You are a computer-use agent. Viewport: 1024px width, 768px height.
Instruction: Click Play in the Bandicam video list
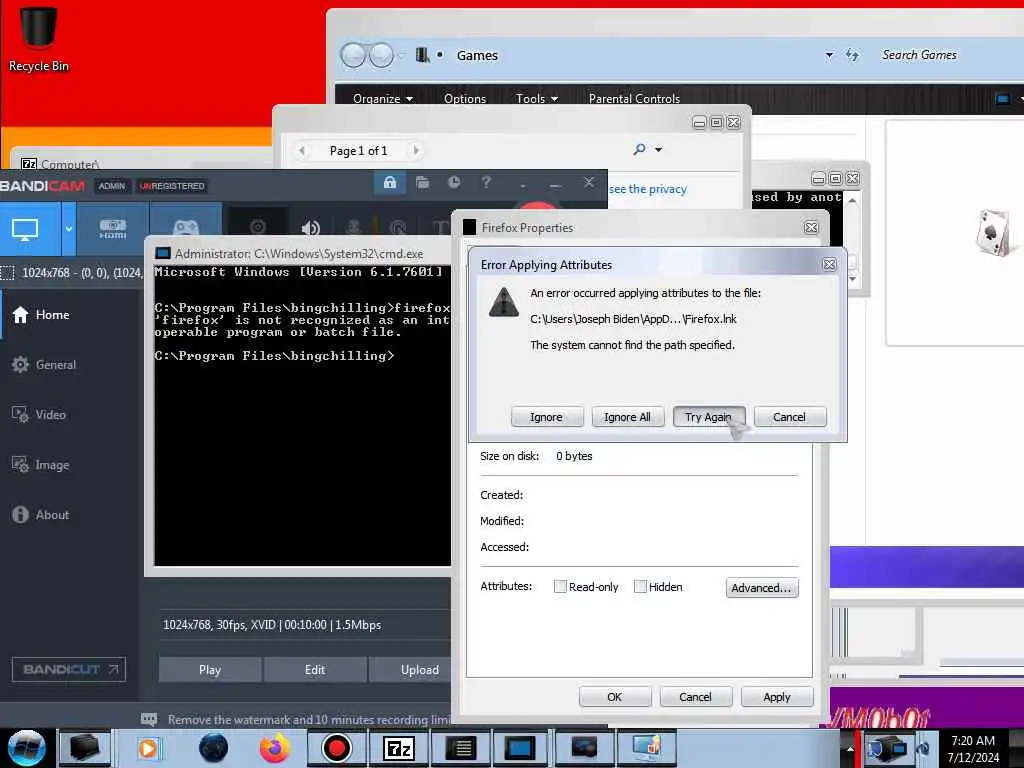(210, 670)
